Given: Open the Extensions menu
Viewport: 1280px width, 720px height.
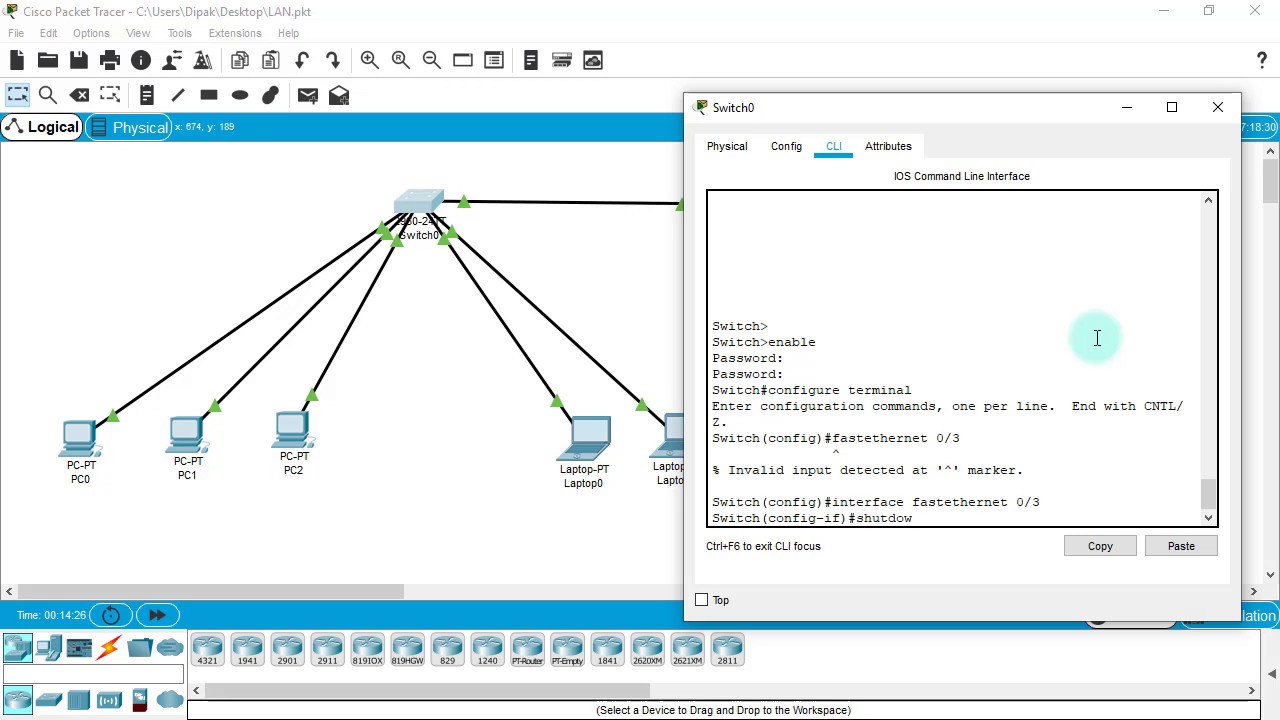Looking at the screenshot, I should pos(235,33).
